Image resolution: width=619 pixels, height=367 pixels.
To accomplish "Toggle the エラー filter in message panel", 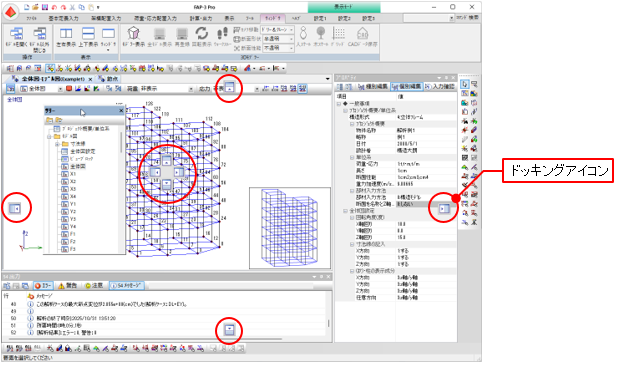I will click(x=43, y=285).
